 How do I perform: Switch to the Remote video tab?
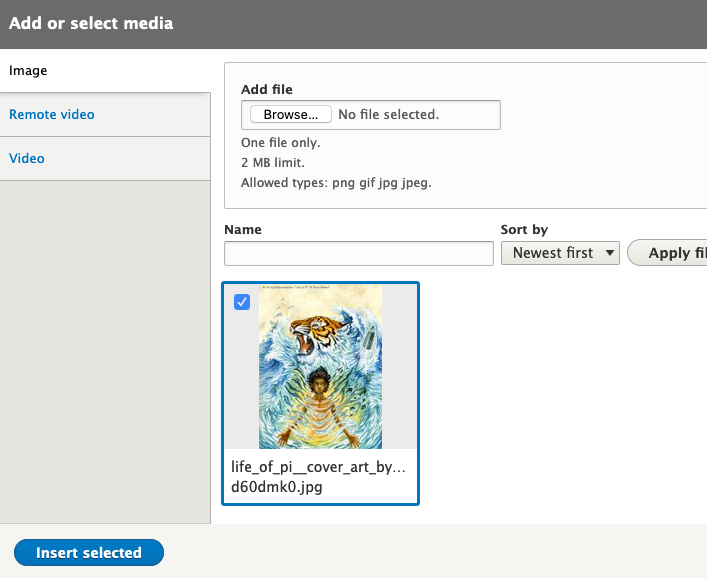105,115
